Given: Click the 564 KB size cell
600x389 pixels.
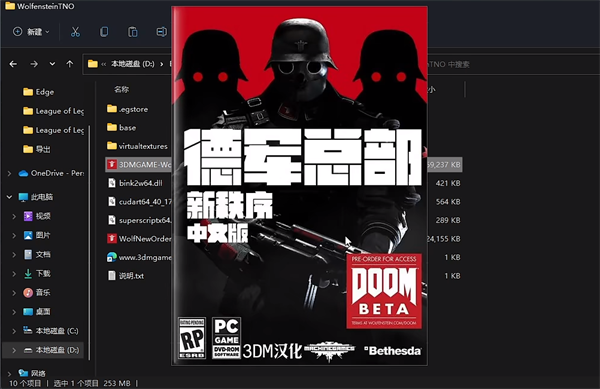Looking at the screenshot, I should [448, 202].
